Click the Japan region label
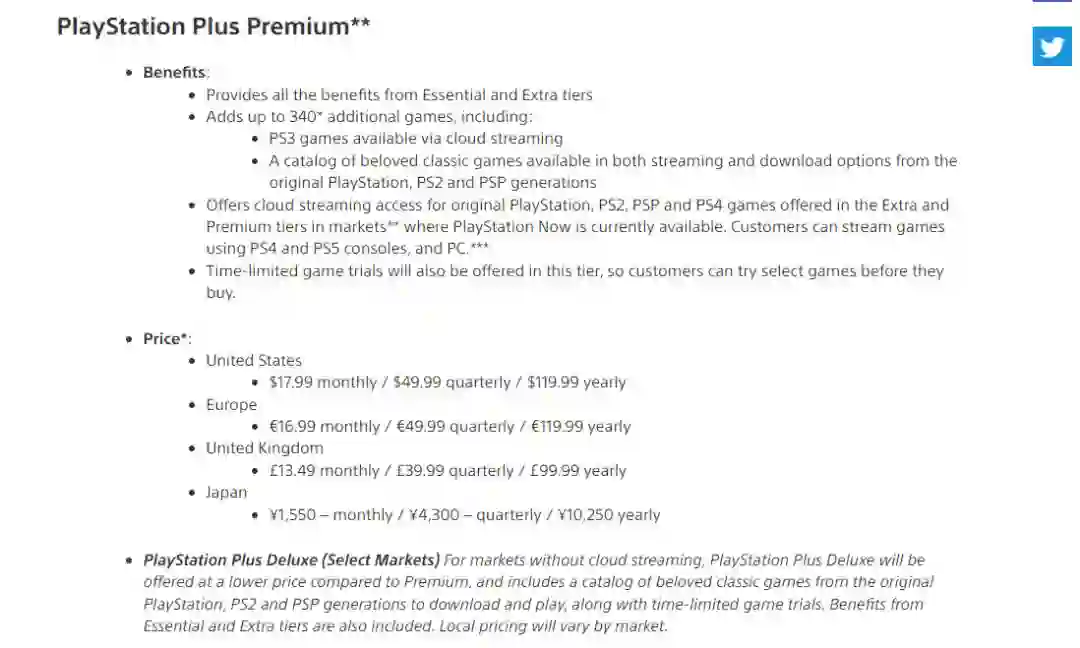The width and height of the screenshot is (1080, 648). pos(226,492)
